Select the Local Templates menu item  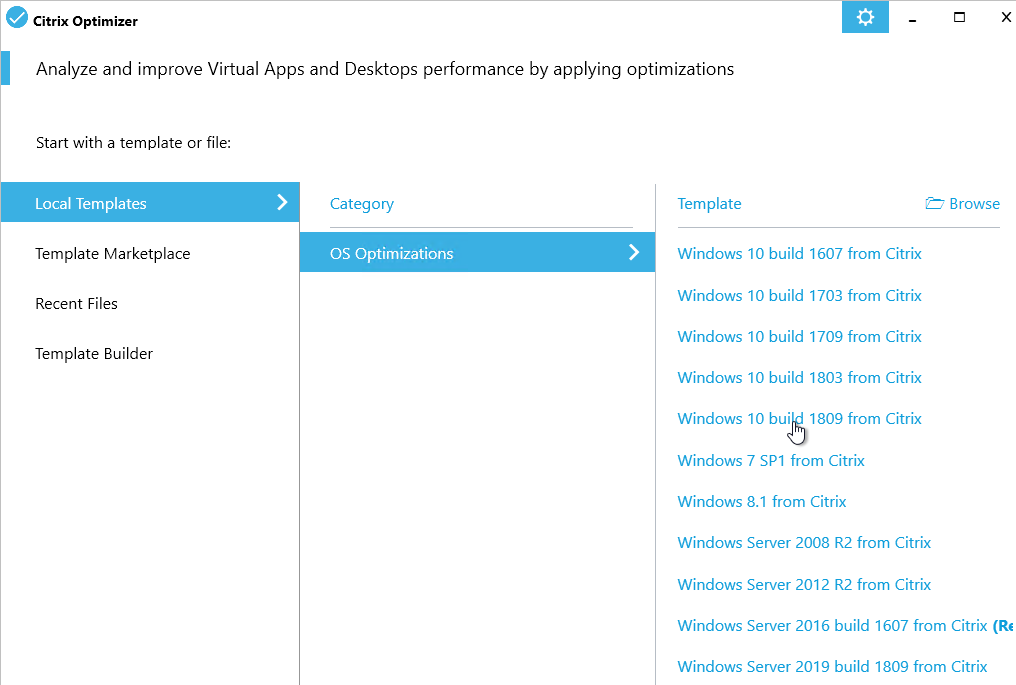(x=150, y=202)
